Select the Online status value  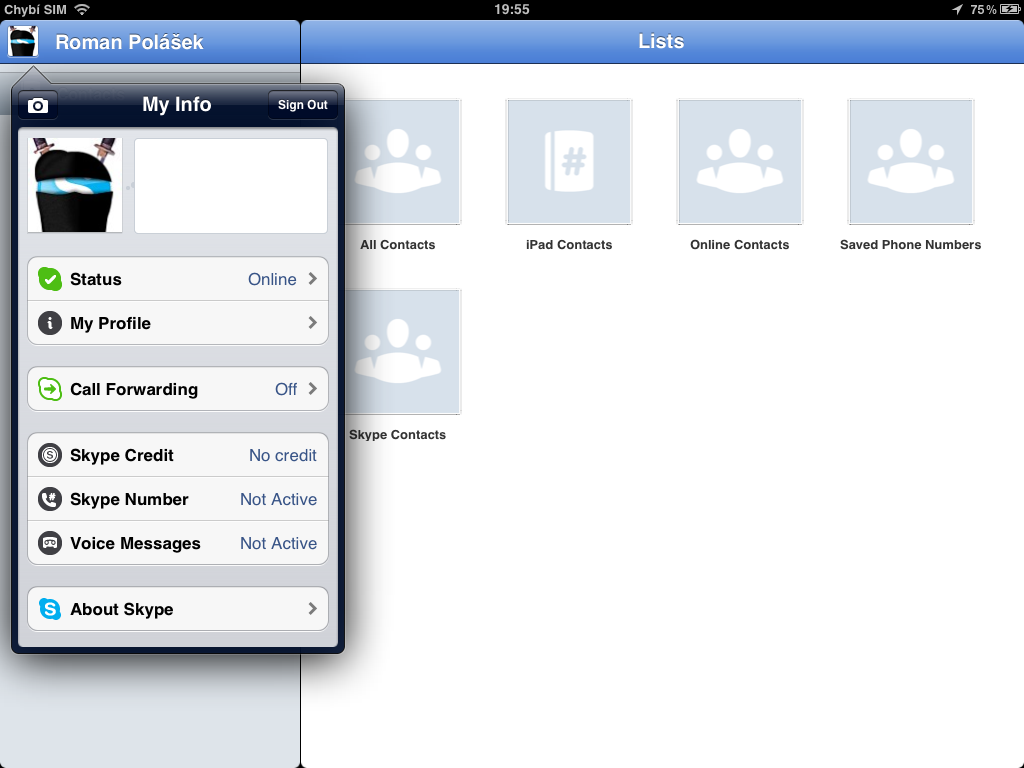(x=272, y=280)
